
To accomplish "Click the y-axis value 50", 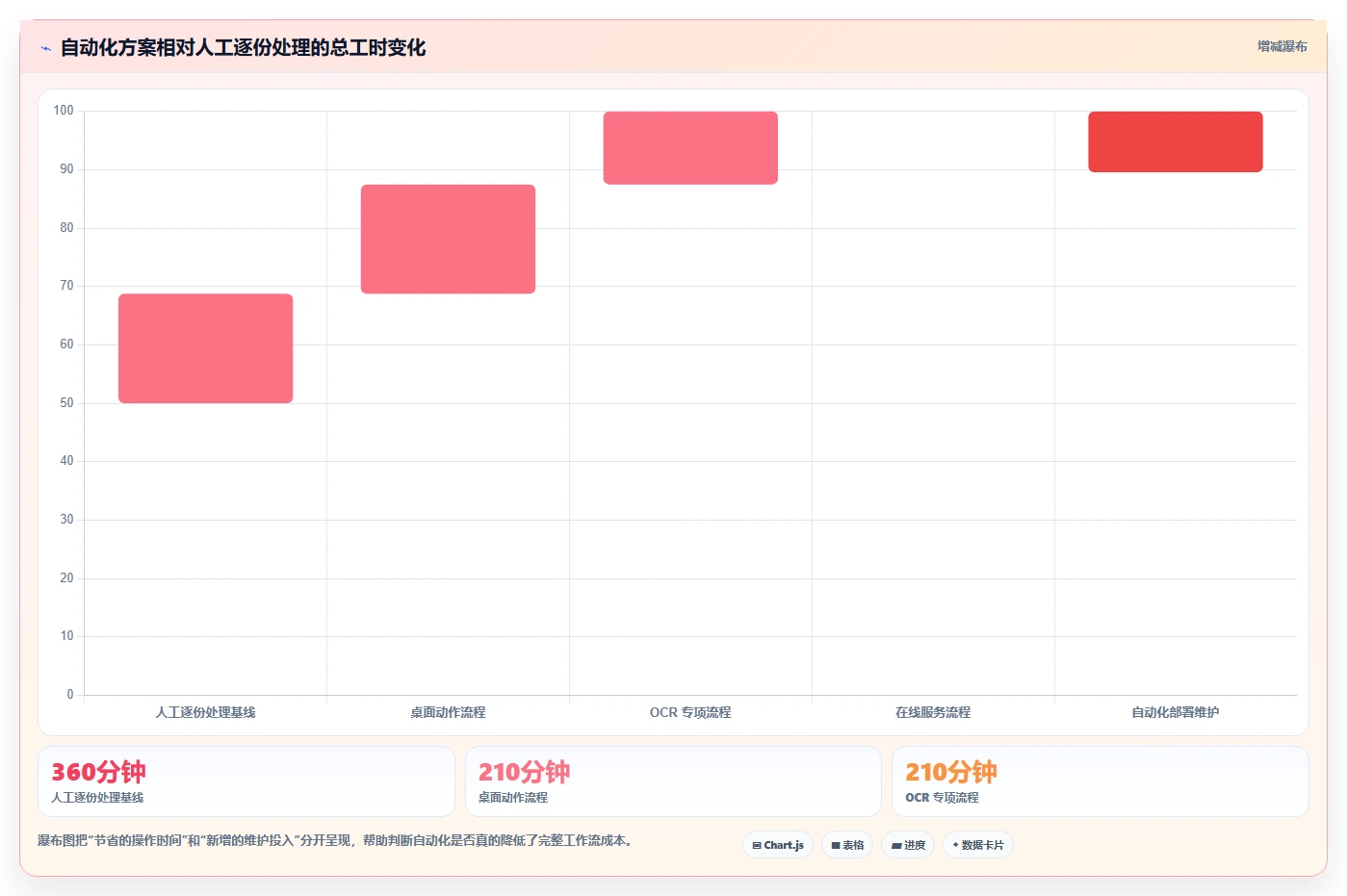I will tap(66, 403).
